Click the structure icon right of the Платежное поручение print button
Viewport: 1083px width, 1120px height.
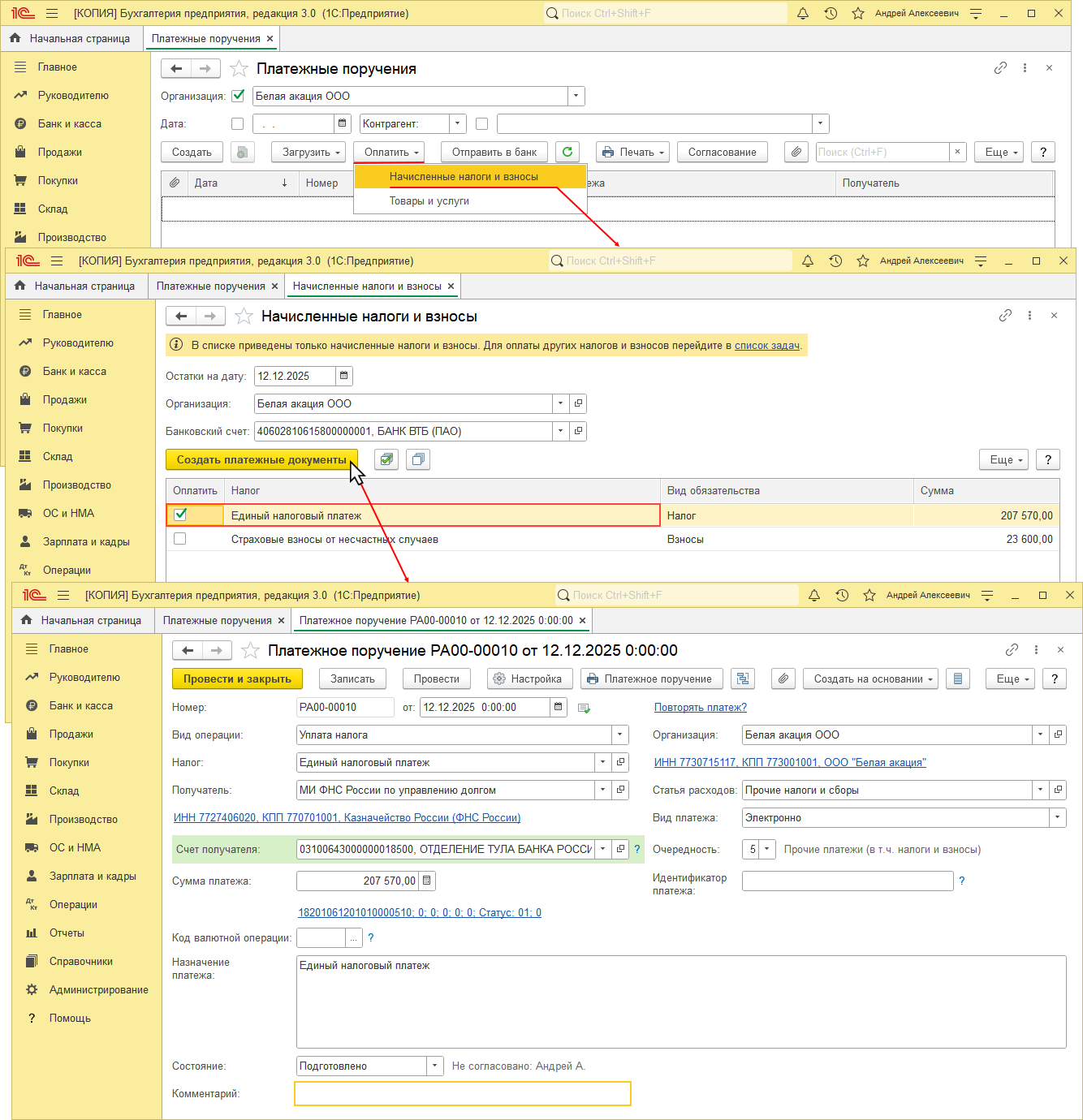tap(743, 678)
